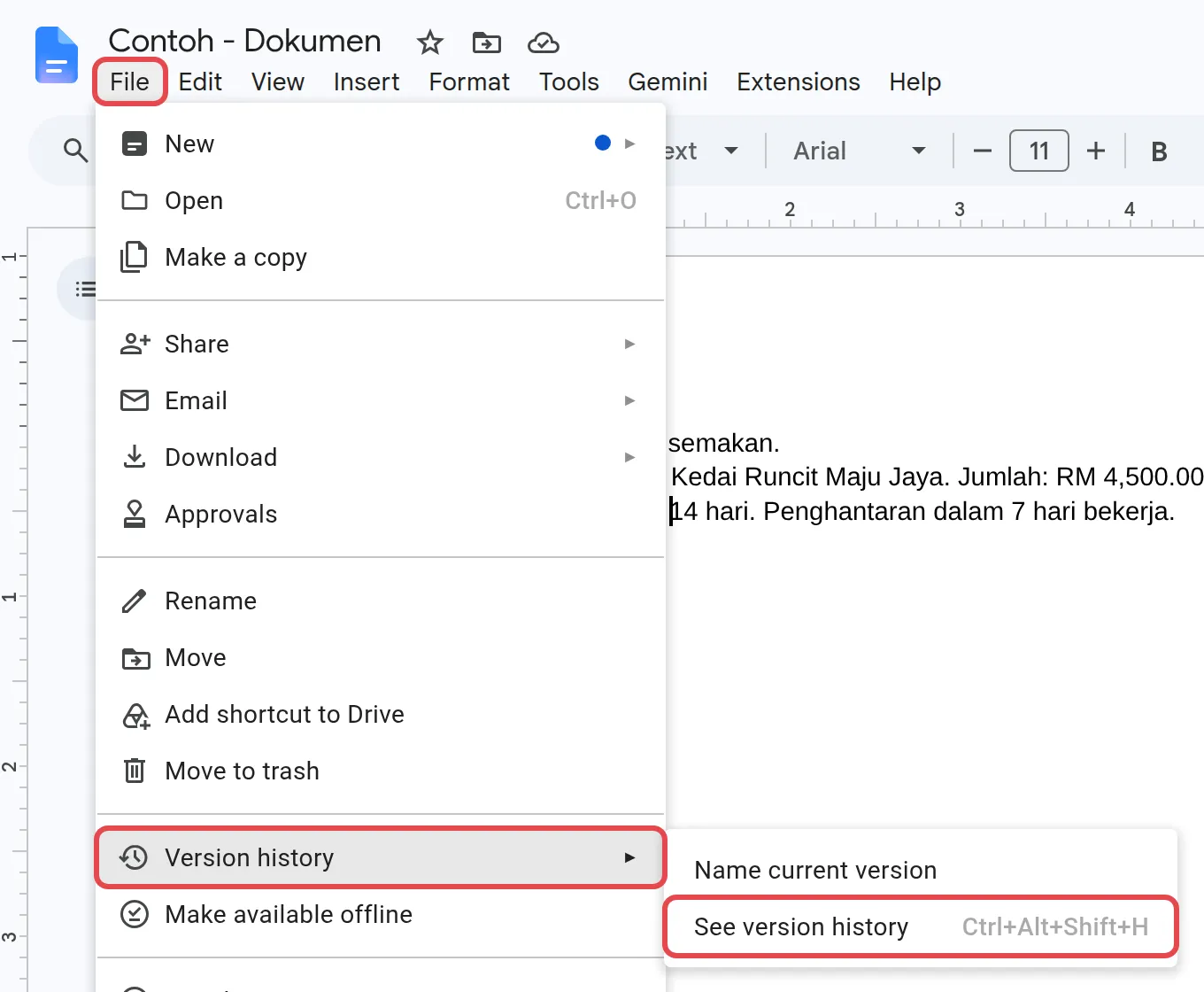Open the paragraph style dropdown arrow

click(731, 151)
